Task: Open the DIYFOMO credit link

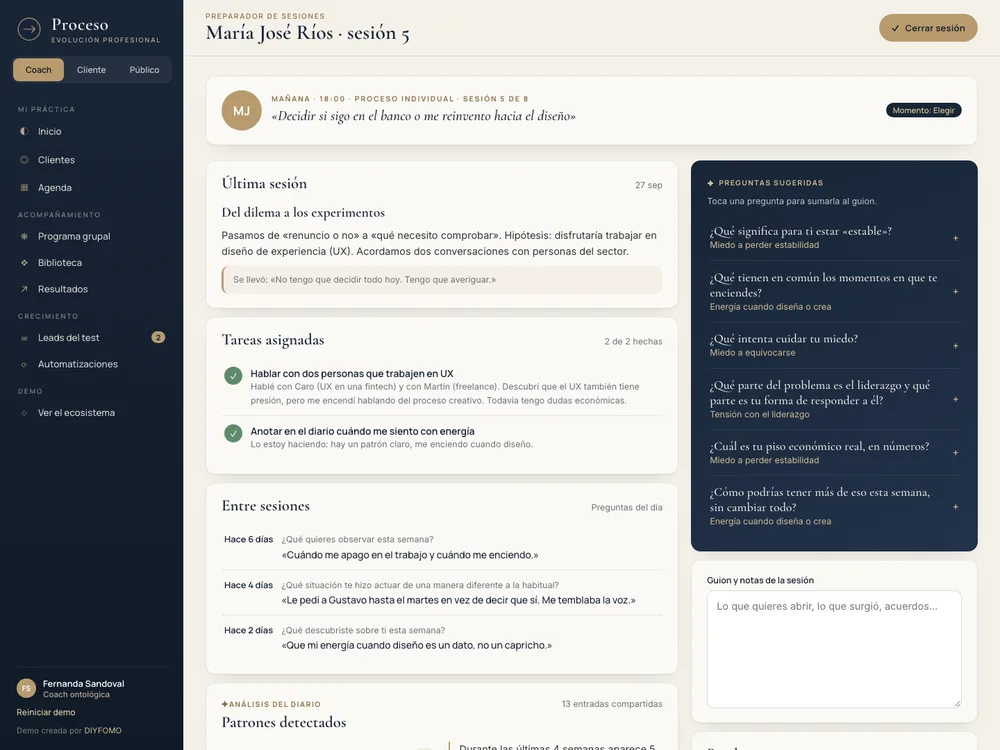Action: 103,731
